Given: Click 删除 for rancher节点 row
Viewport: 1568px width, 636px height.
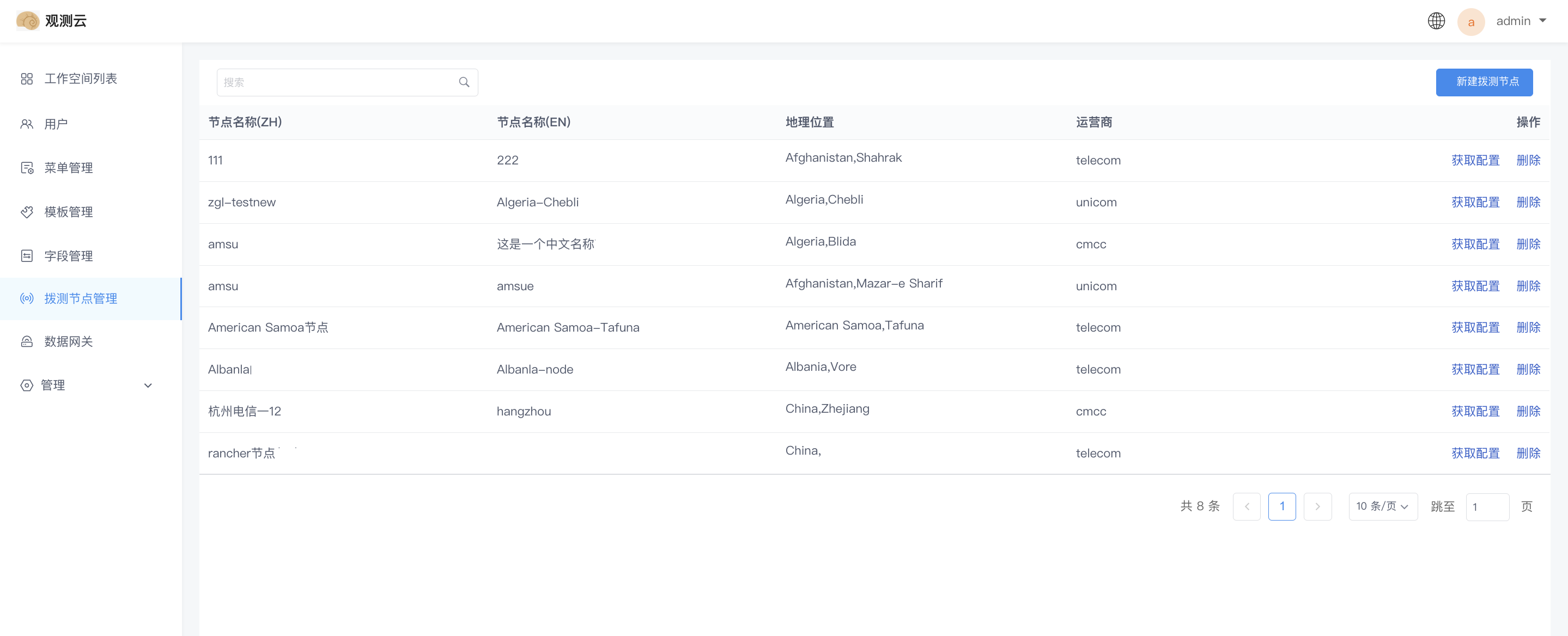Looking at the screenshot, I should tap(1528, 454).
